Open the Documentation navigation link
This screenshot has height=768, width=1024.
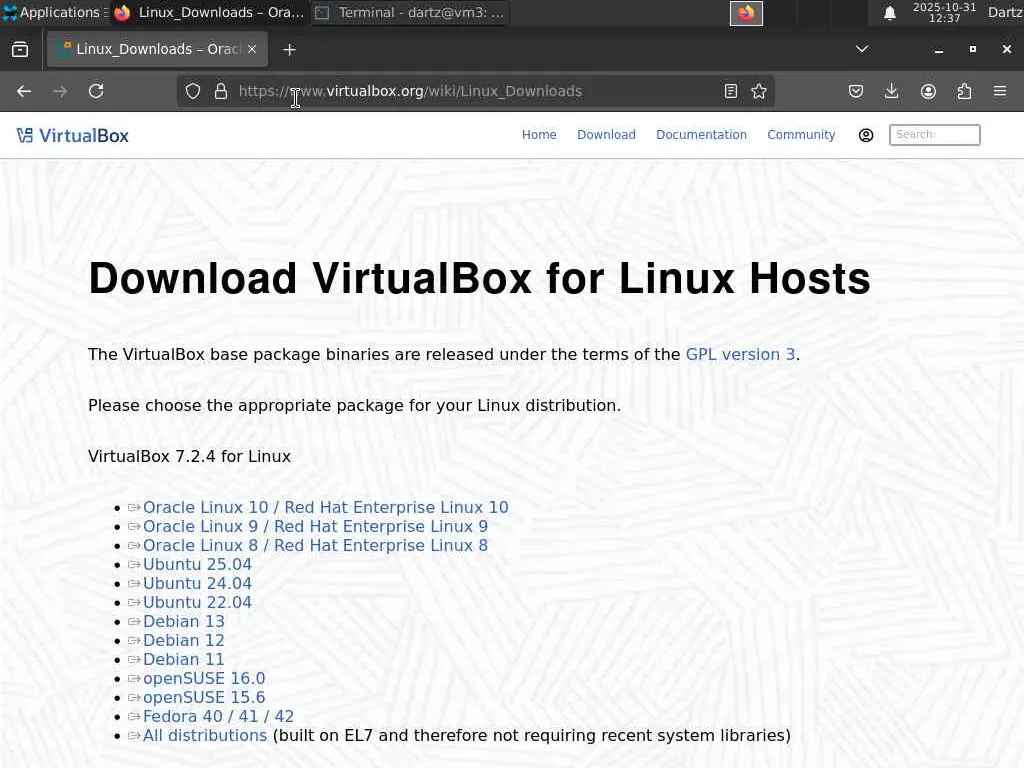click(x=701, y=135)
